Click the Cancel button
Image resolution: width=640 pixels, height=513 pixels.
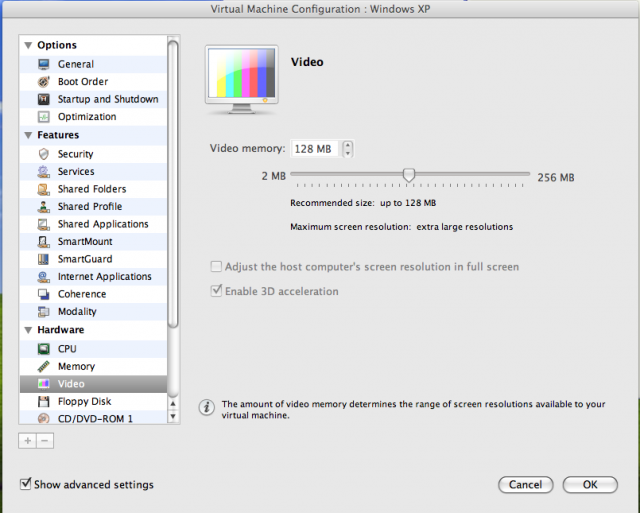[525, 484]
